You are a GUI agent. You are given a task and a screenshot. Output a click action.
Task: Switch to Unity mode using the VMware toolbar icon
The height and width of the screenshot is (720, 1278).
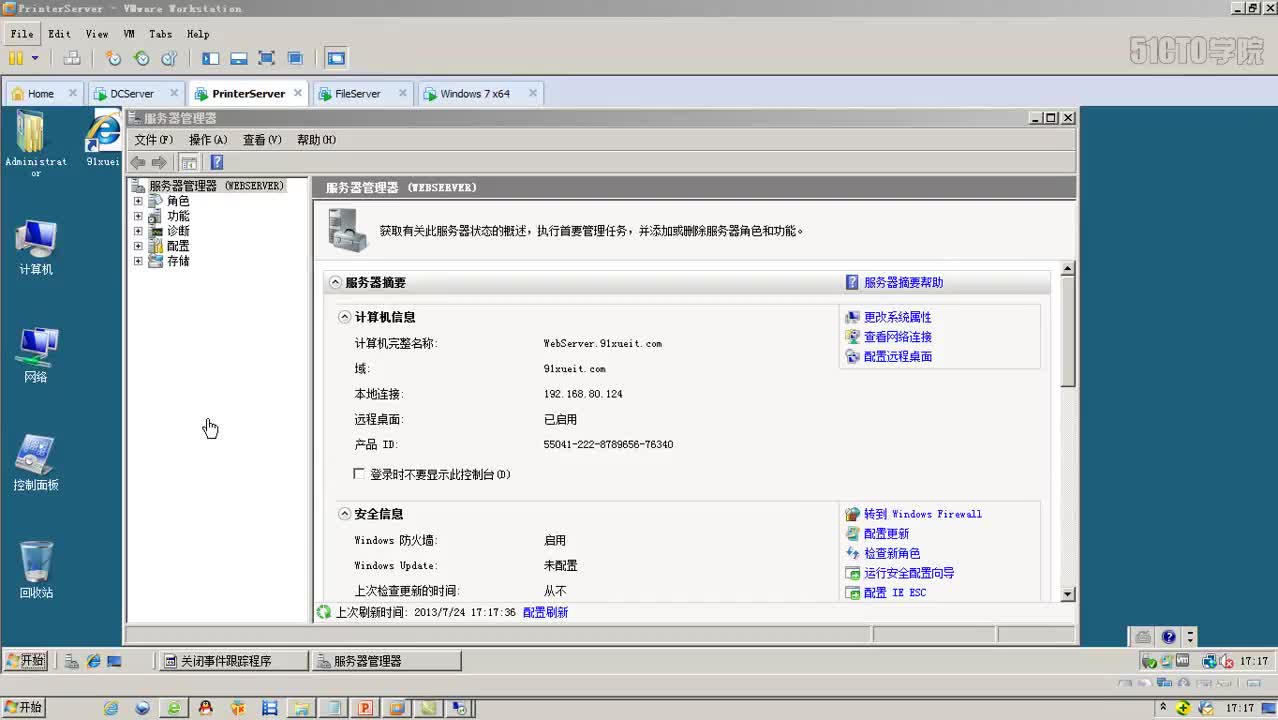pyautogui.click(x=295, y=58)
